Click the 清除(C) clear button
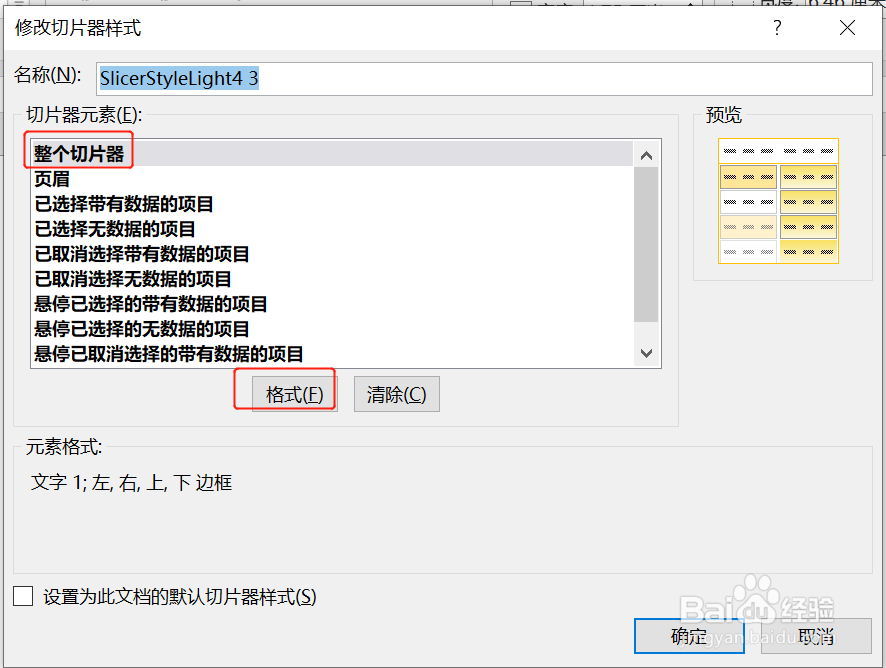The height and width of the screenshot is (668, 886). point(397,394)
